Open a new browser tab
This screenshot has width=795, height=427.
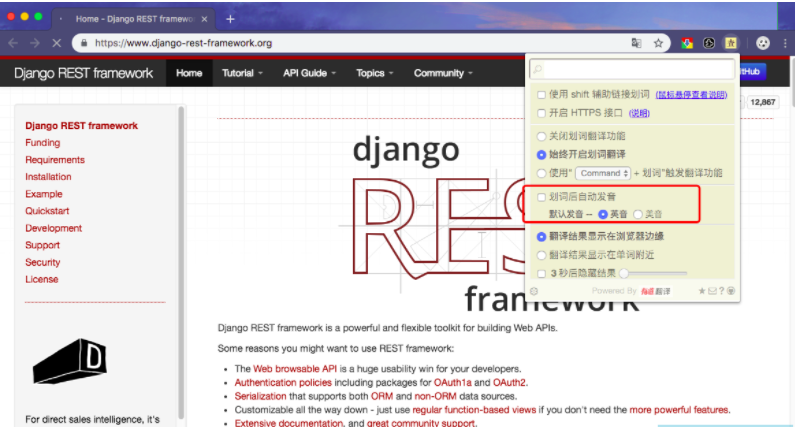230,19
